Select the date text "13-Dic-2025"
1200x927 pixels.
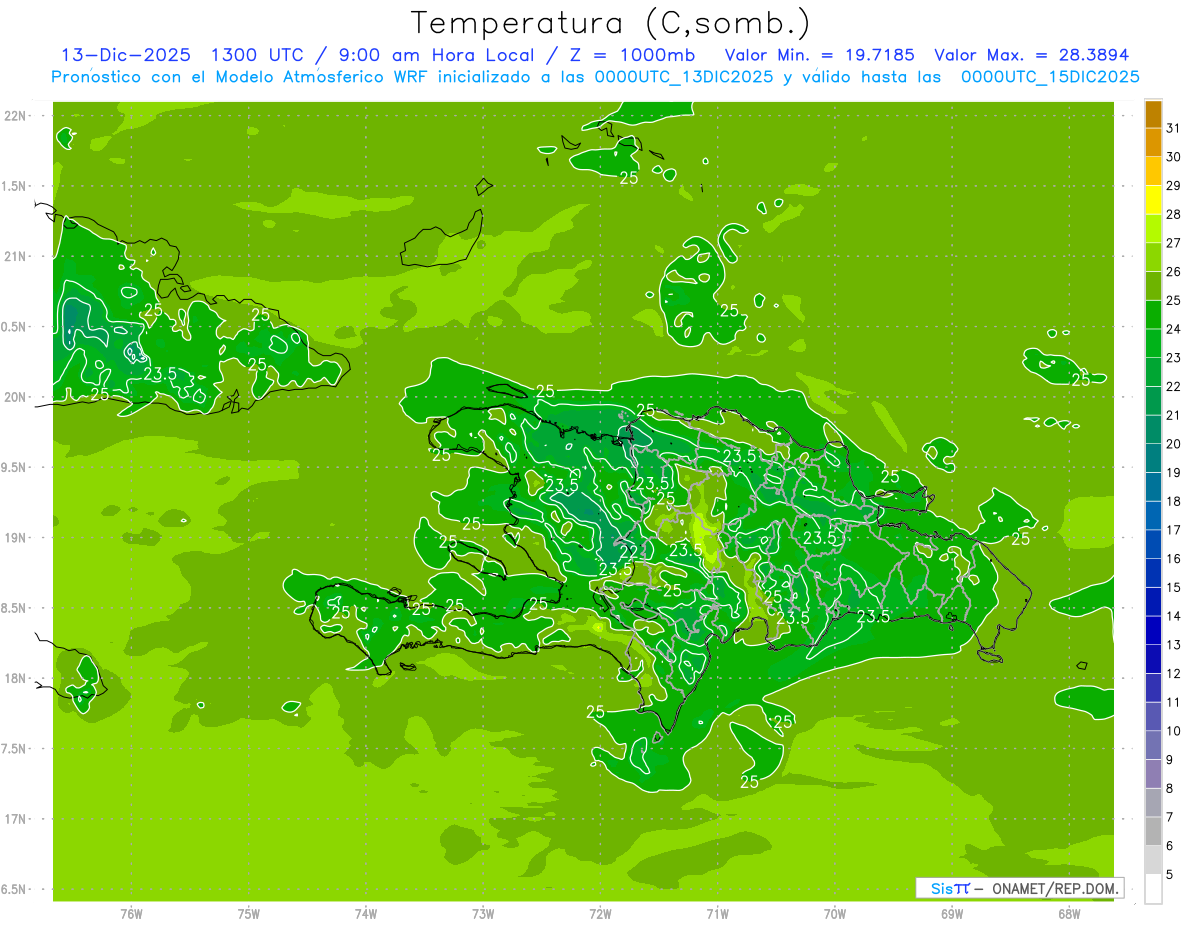125,56
